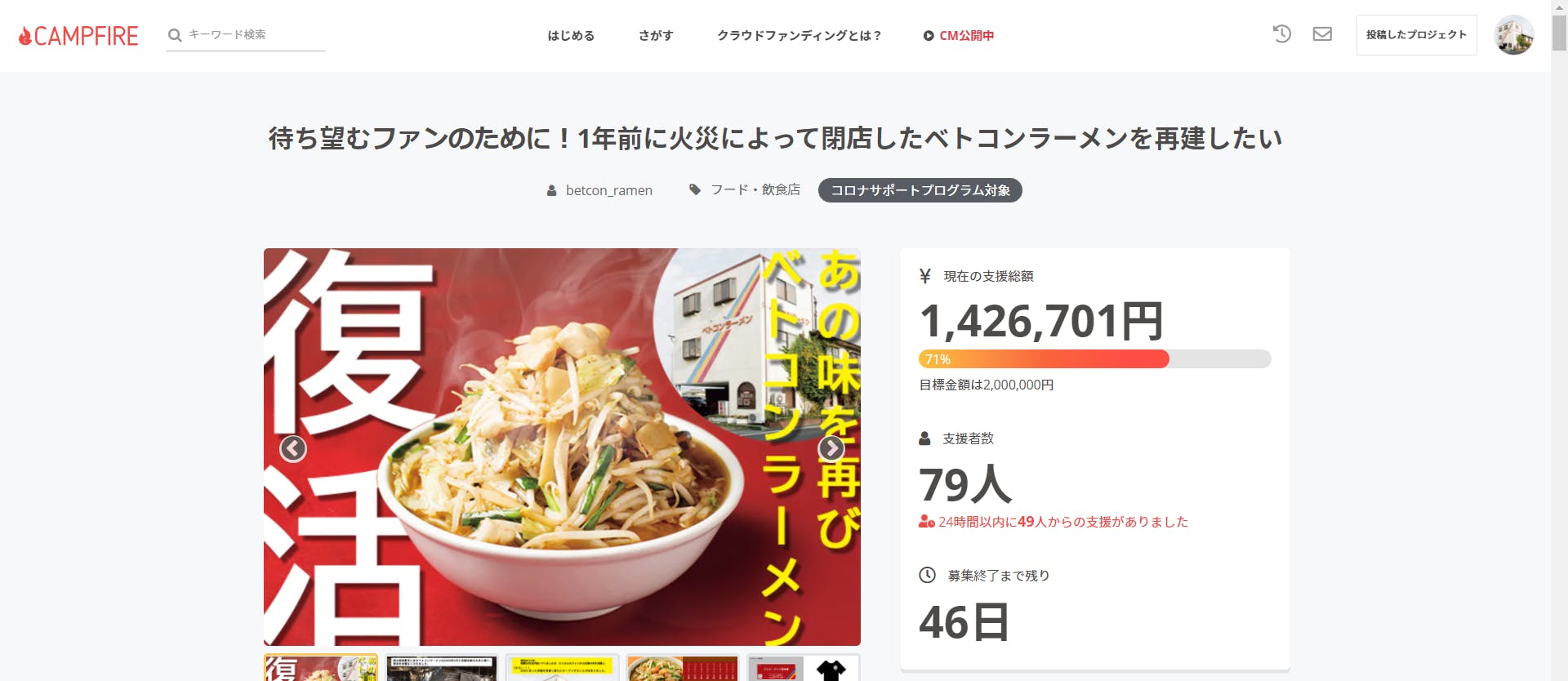The height and width of the screenshot is (681, 1568).
Task: Open the betcon_ramen owner link
Action: (608, 190)
